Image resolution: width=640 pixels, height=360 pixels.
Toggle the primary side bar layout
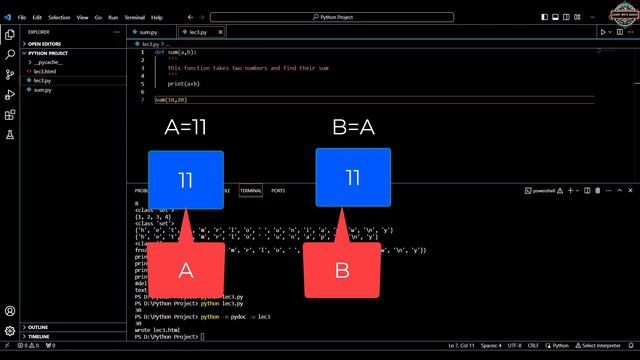pos(544,17)
